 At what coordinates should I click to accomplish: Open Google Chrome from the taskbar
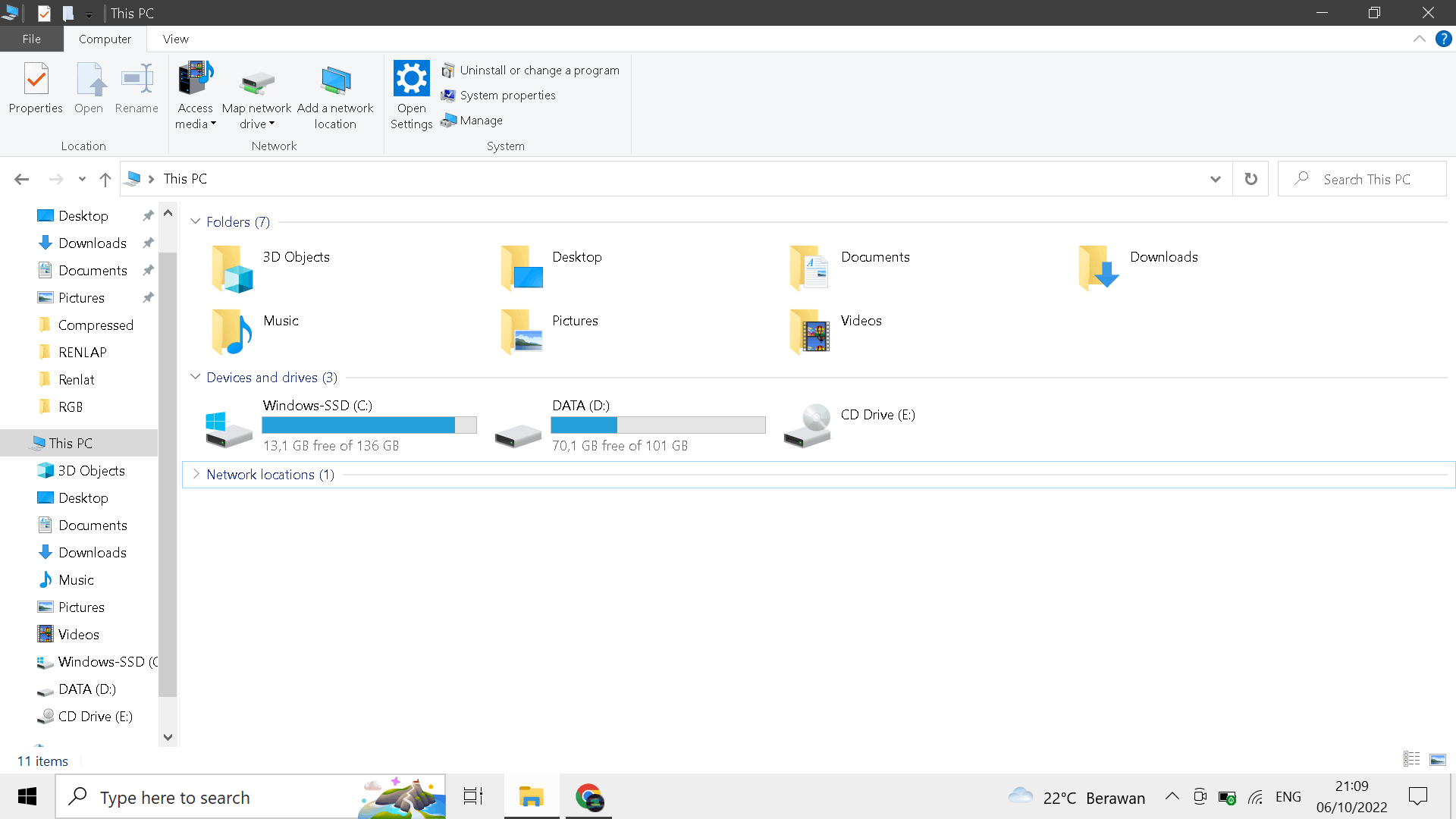[x=588, y=797]
